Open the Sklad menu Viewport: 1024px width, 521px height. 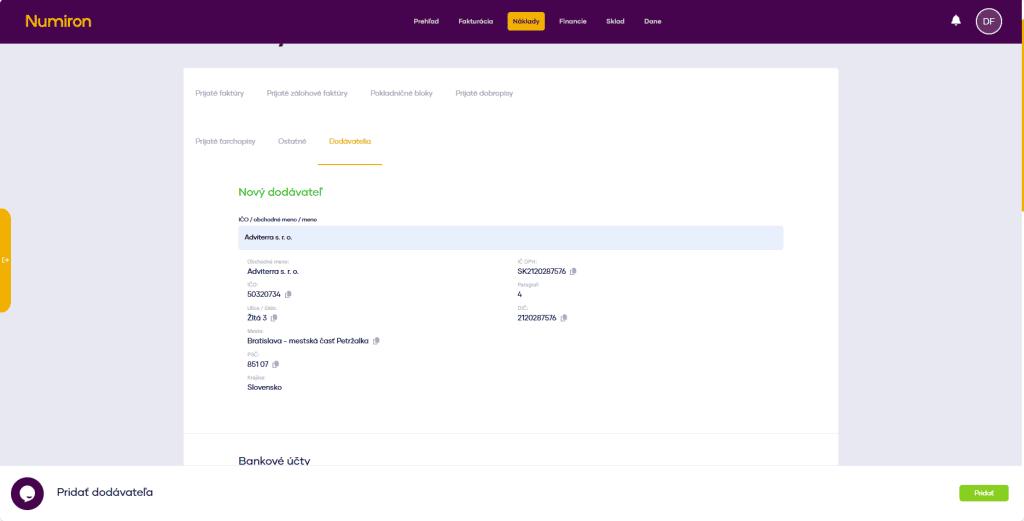tap(615, 21)
